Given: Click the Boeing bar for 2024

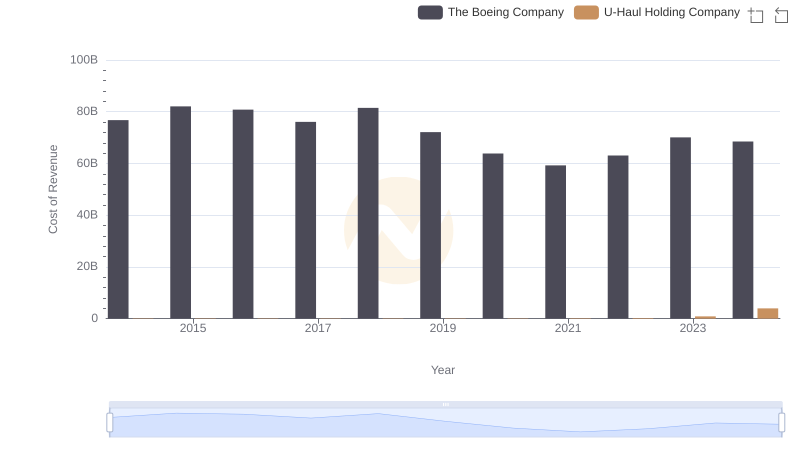Looking at the screenshot, I should (x=743, y=230).
